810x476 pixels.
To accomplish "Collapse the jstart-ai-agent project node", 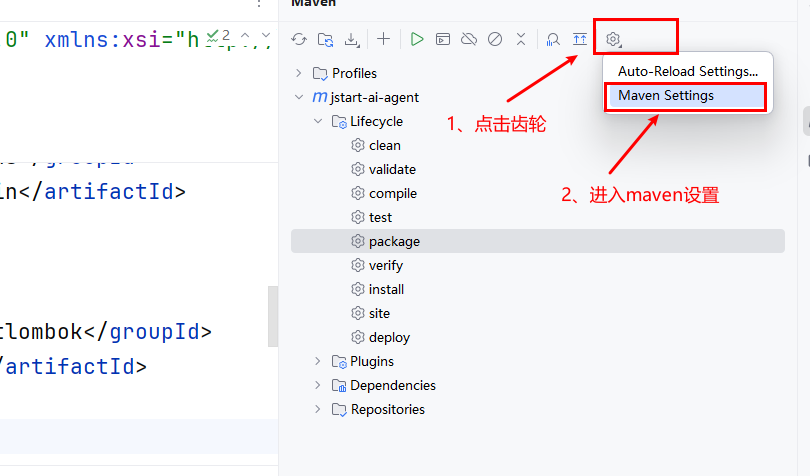I will [299, 97].
